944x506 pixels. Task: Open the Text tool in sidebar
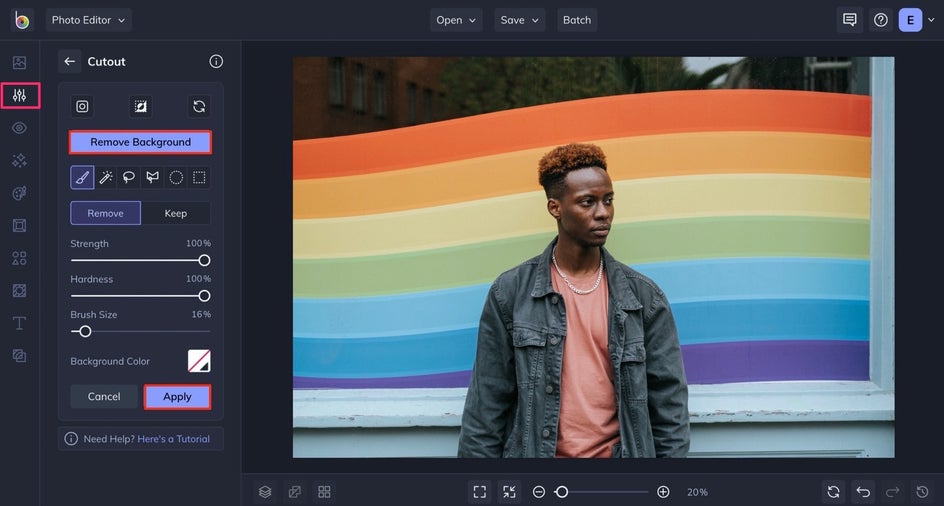(19, 323)
